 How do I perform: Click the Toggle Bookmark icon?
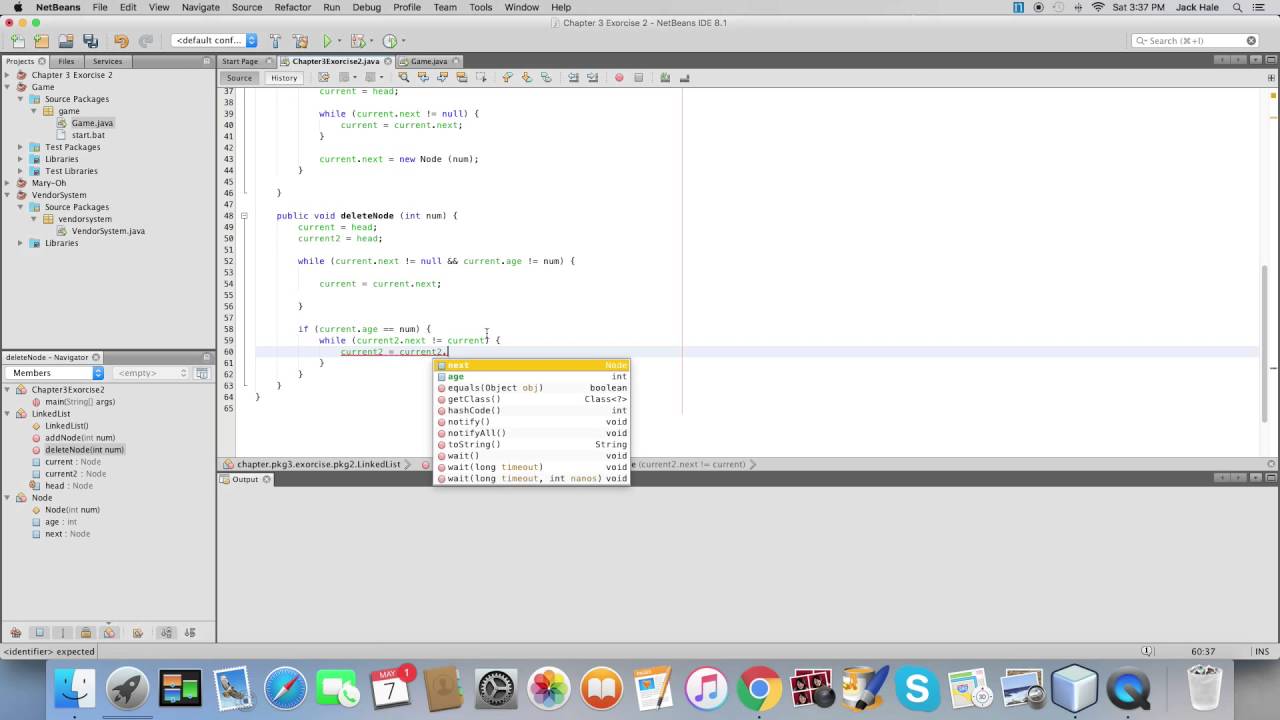[x=546, y=77]
